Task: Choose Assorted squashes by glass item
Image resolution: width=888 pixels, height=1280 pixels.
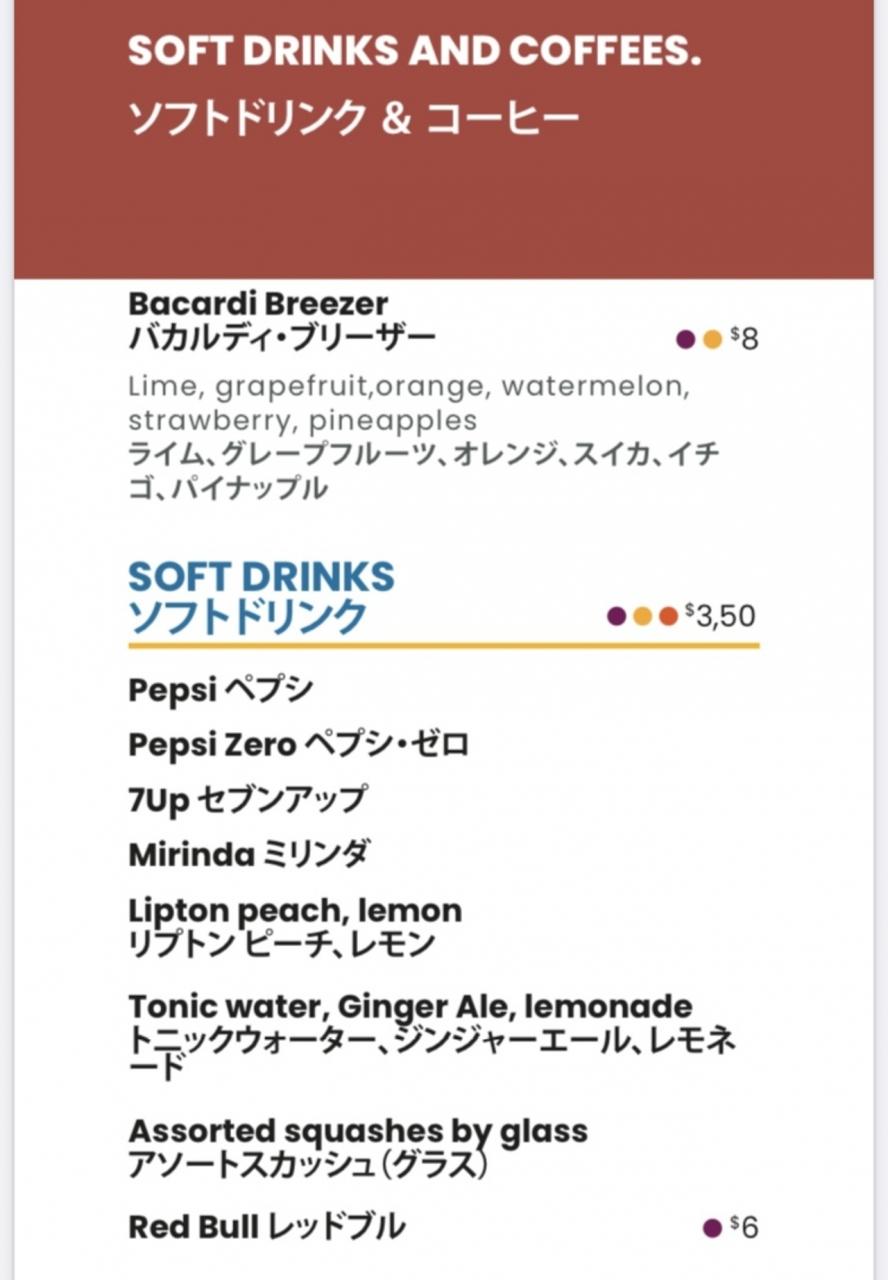Action: 358,1148
